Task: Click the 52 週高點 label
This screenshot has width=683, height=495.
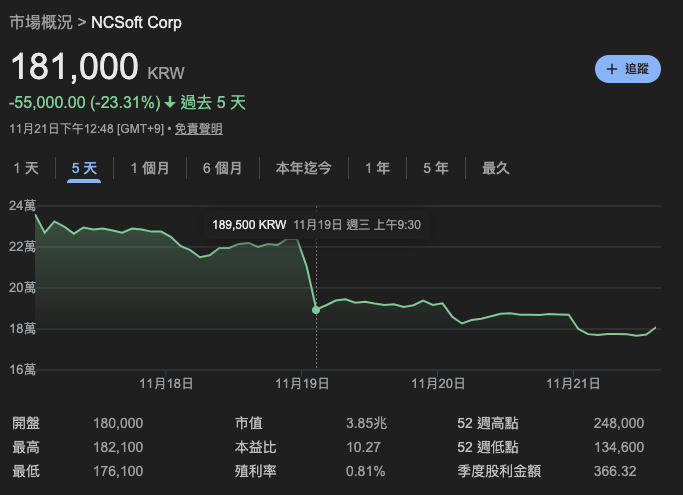Action: click(x=488, y=423)
